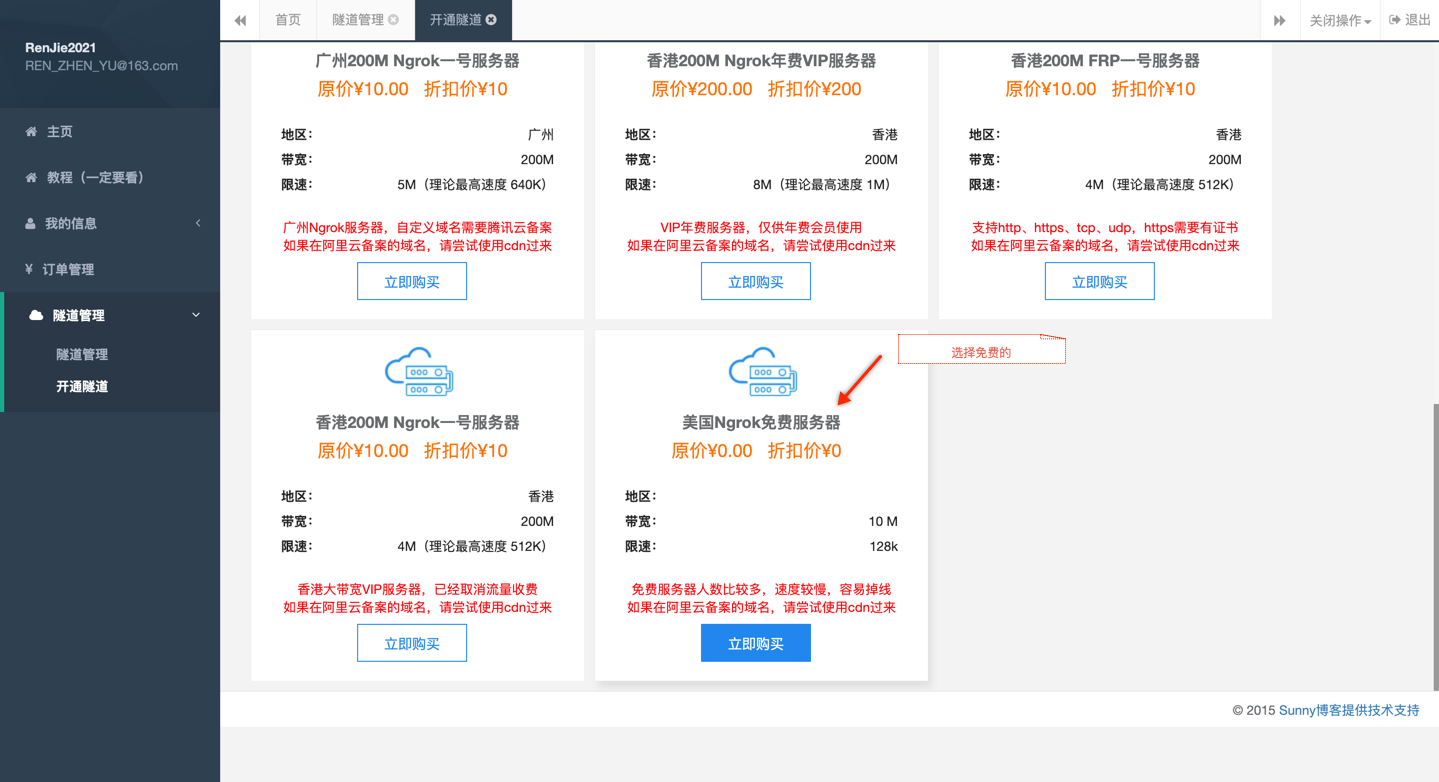Screen dimensions: 1439x782
Task: Switch to the 首页 tab
Action: pyautogui.click(x=288, y=20)
